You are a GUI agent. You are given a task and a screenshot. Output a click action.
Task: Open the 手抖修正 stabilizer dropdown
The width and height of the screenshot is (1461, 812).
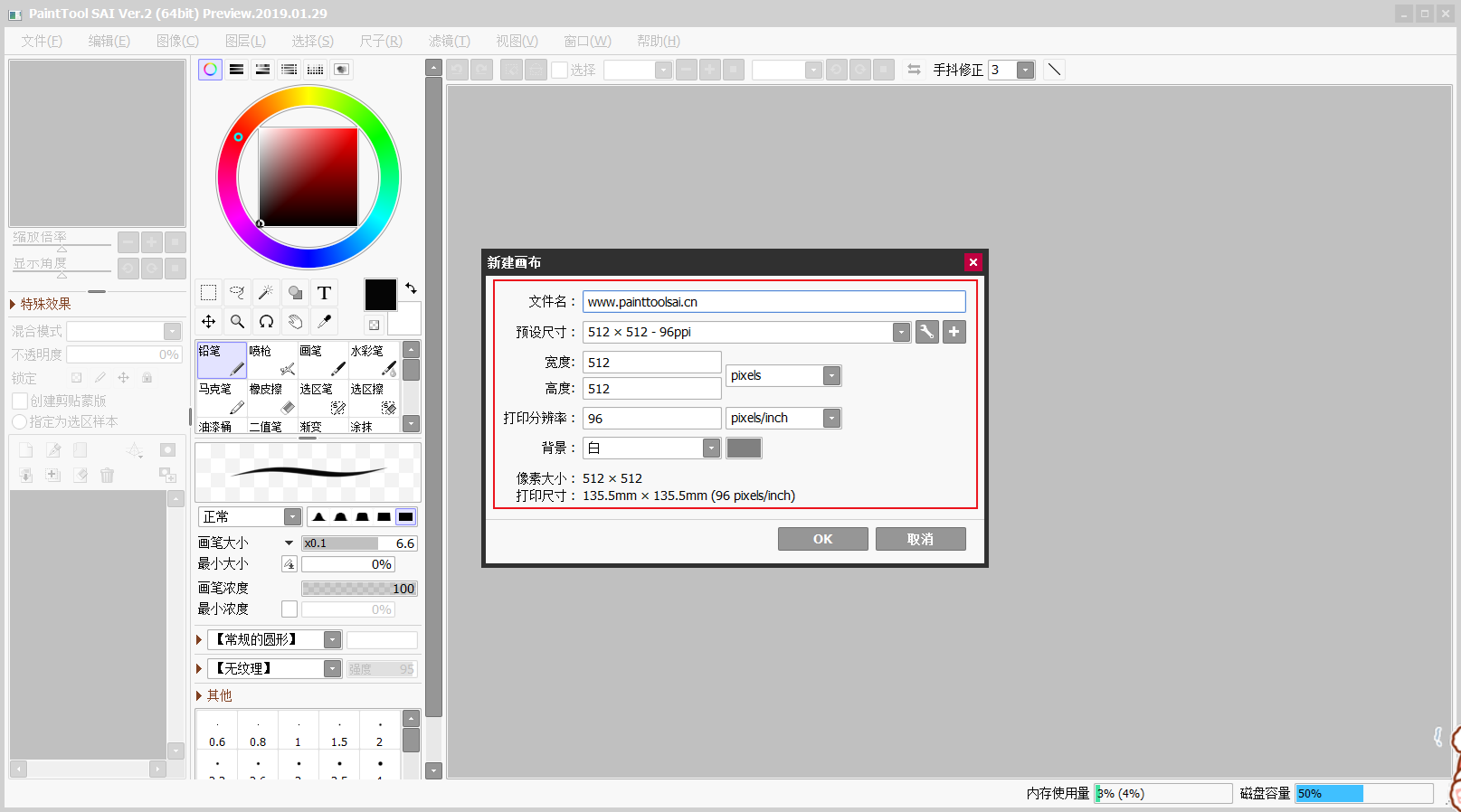pos(1025,70)
